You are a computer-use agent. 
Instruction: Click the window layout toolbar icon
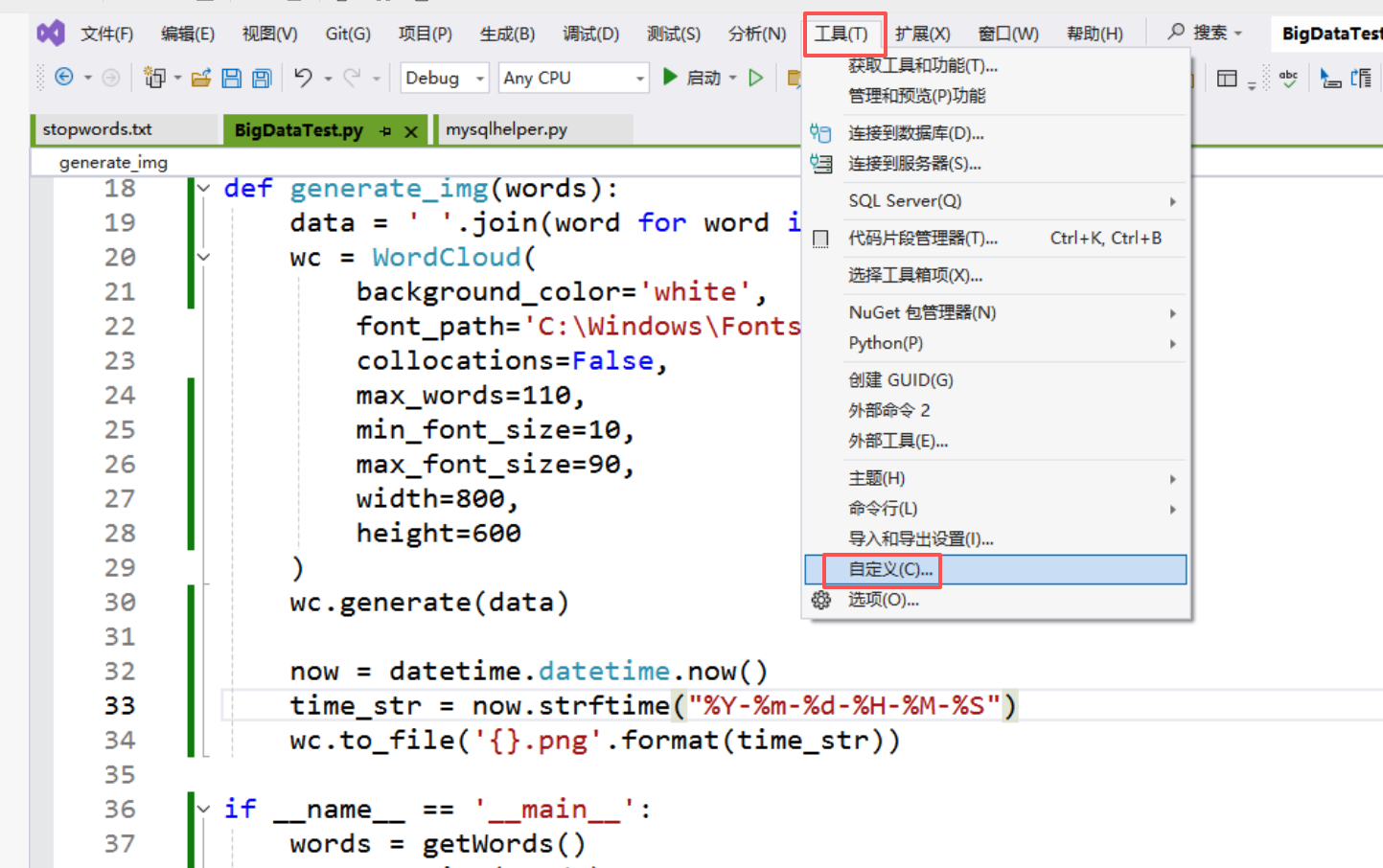click(1227, 78)
